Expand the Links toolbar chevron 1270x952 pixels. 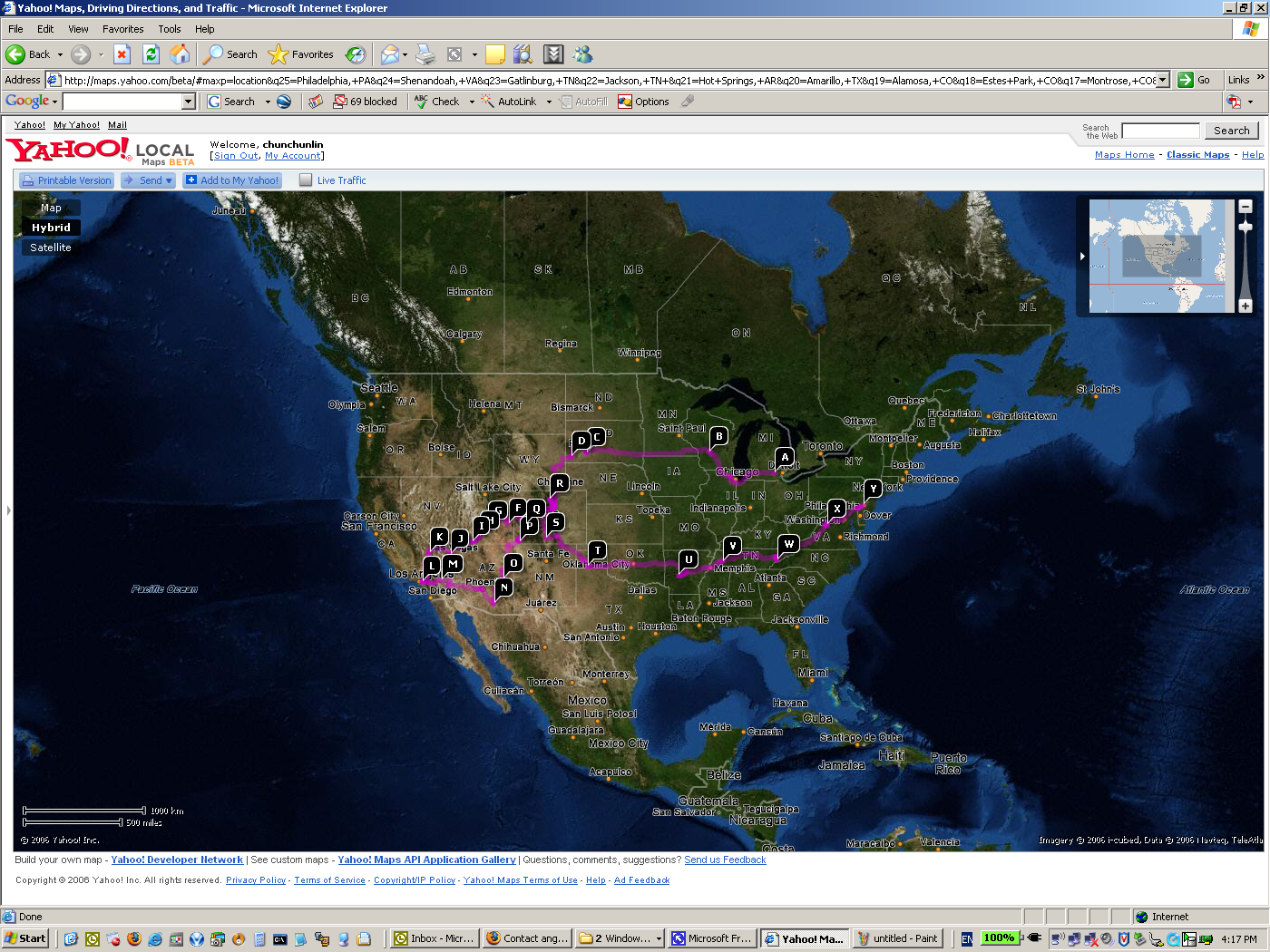[1260, 78]
